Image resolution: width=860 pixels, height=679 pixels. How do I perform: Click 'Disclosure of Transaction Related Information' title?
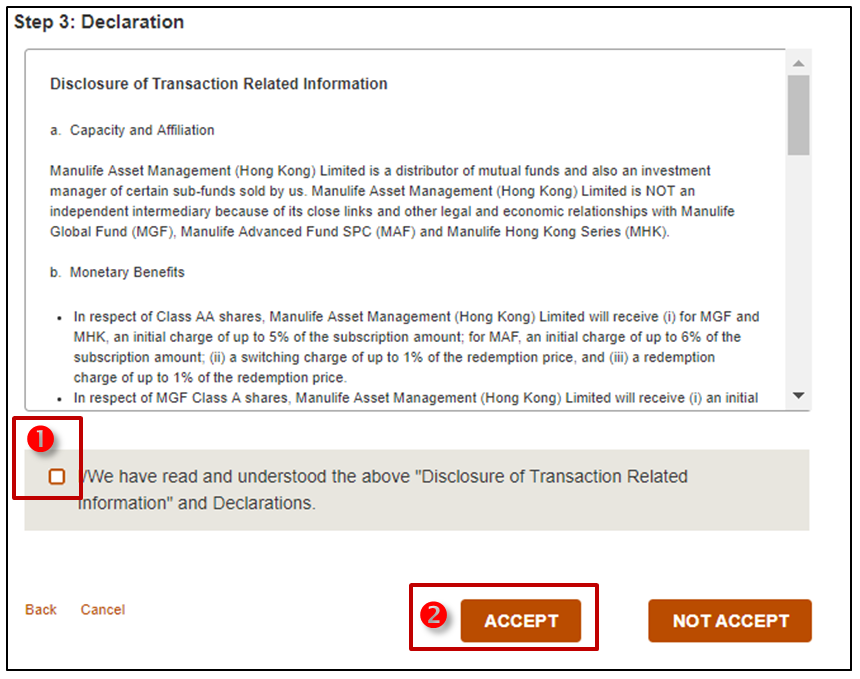[x=219, y=84]
